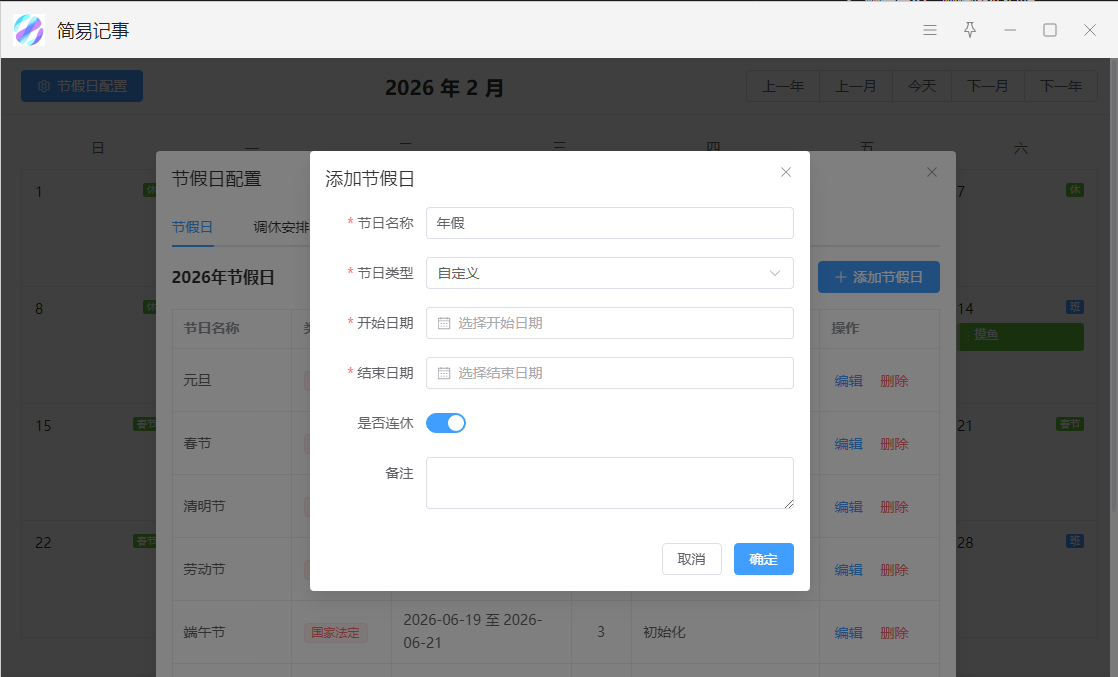This screenshot has width=1118, height=677.
Task: Switch to the 调休安排 tab
Action: pos(282,227)
